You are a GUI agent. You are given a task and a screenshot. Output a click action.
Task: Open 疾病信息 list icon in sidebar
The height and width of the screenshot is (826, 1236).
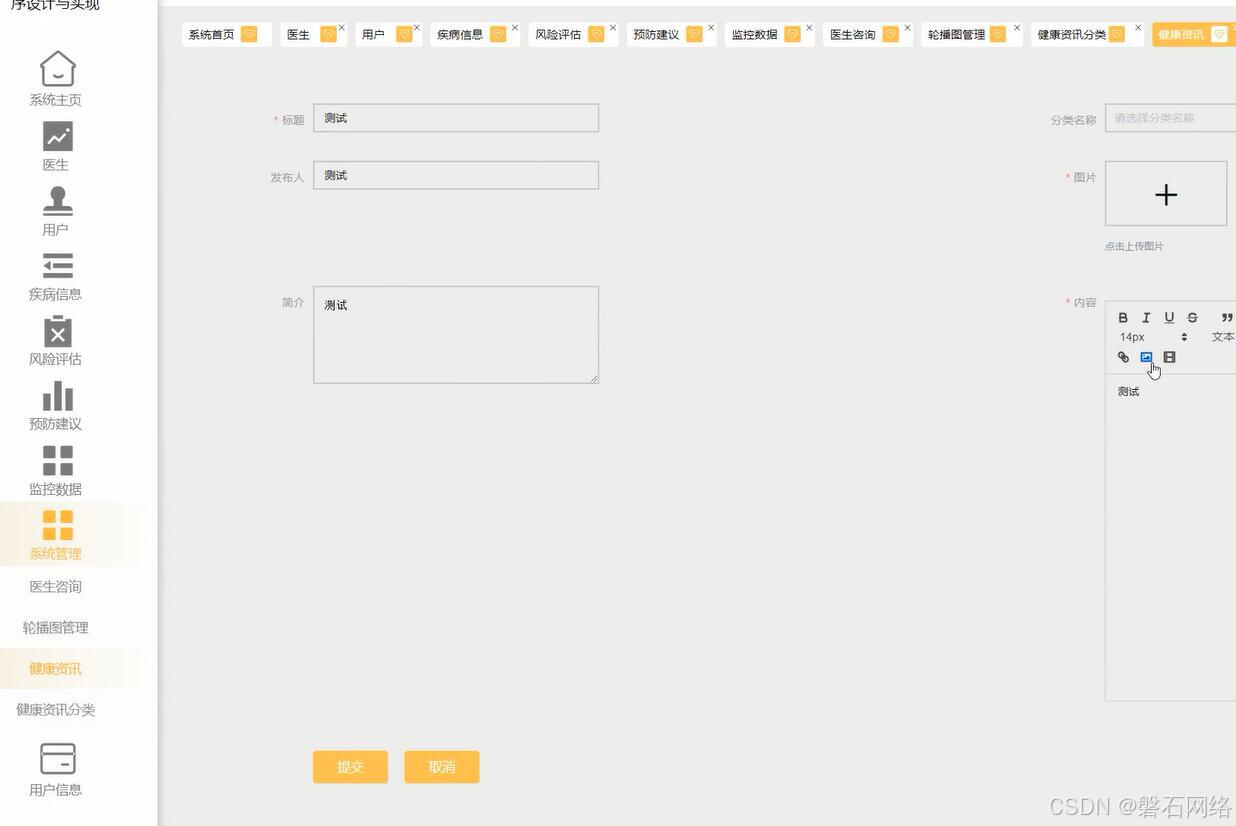(x=57, y=265)
